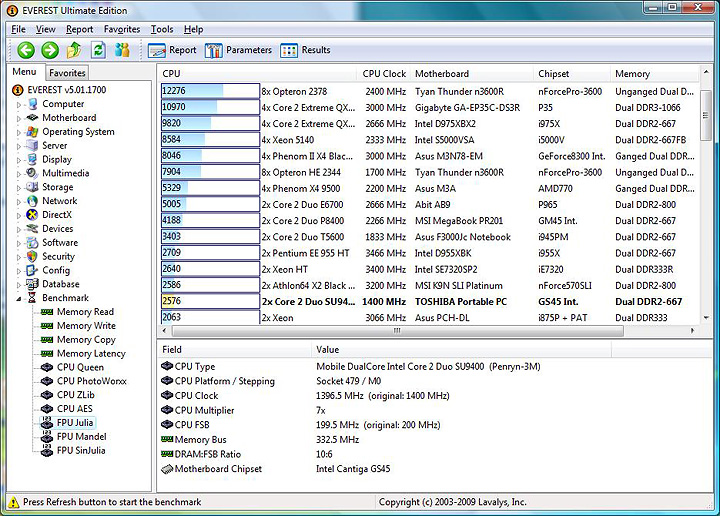The height and width of the screenshot is (516, 720).
Task: Open the Favorites menu
Action: click(122, 29)
